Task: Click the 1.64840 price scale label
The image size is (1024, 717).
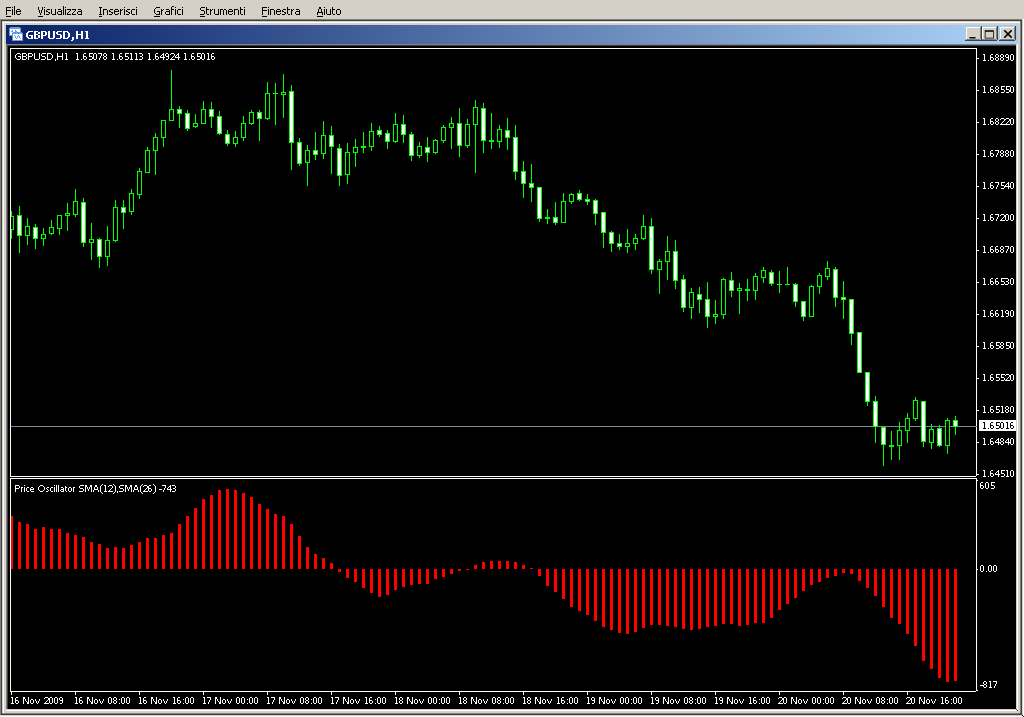Action: (x=999, y=441)
